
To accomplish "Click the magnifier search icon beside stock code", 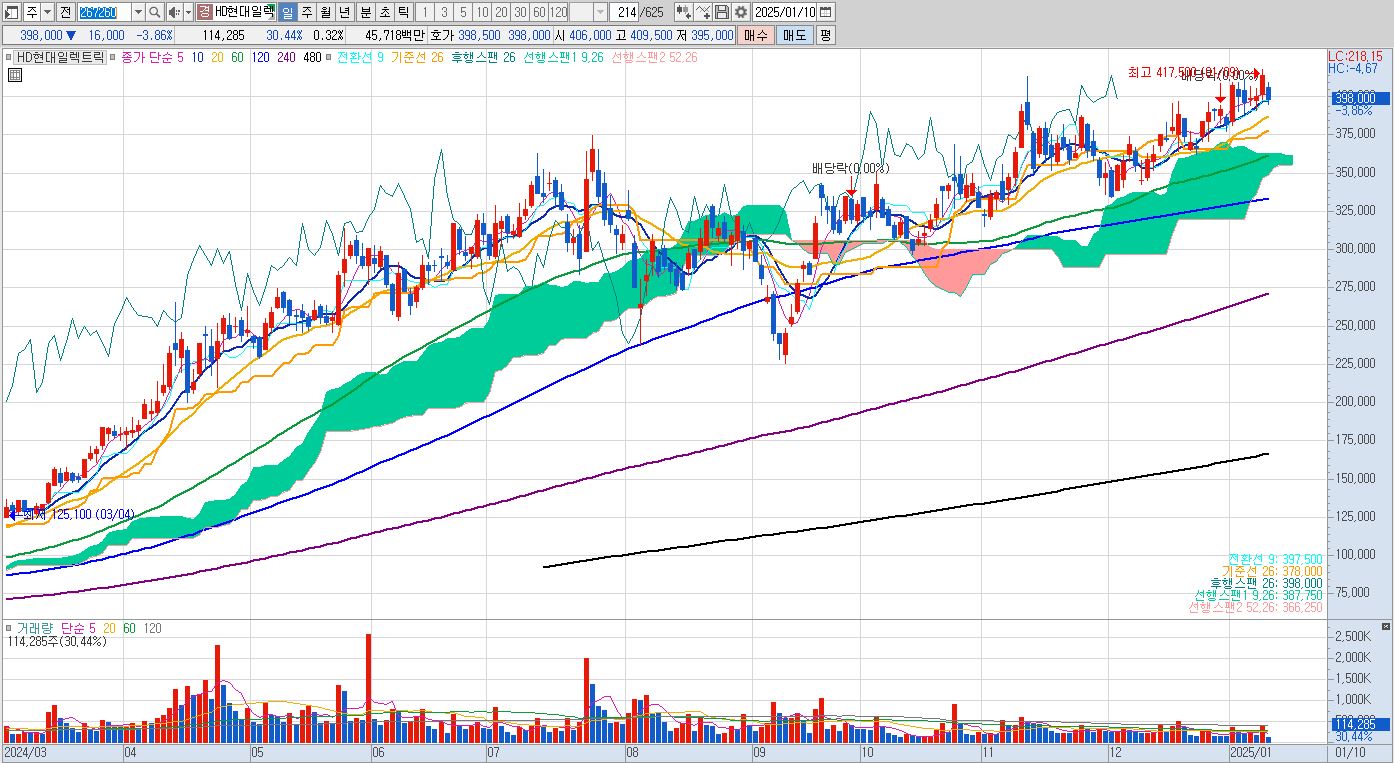I will pyautogui.click(x=155, y=12).
